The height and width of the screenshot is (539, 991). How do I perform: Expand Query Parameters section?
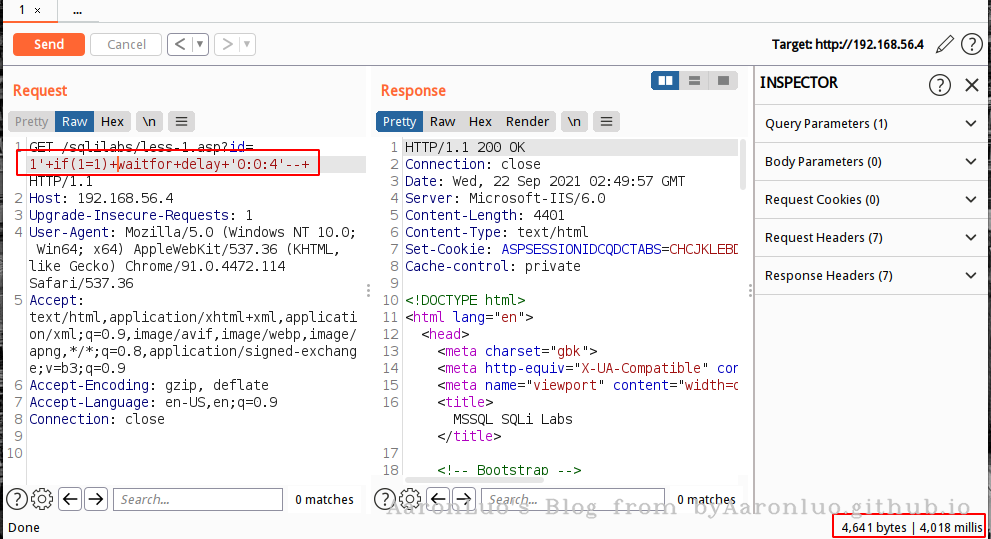pos(969,124)
